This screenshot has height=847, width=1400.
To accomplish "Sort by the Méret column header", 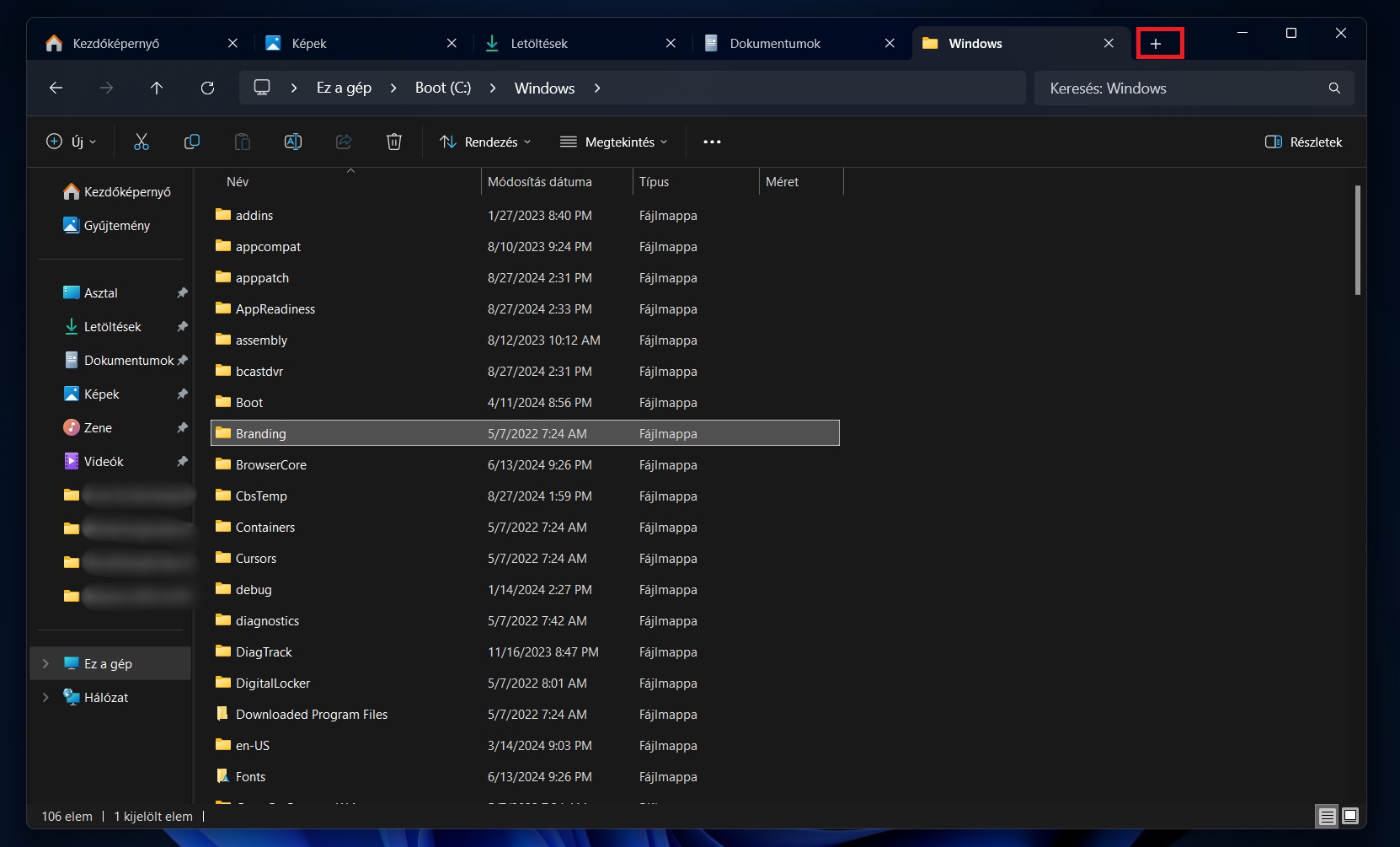I will point(801,181).
